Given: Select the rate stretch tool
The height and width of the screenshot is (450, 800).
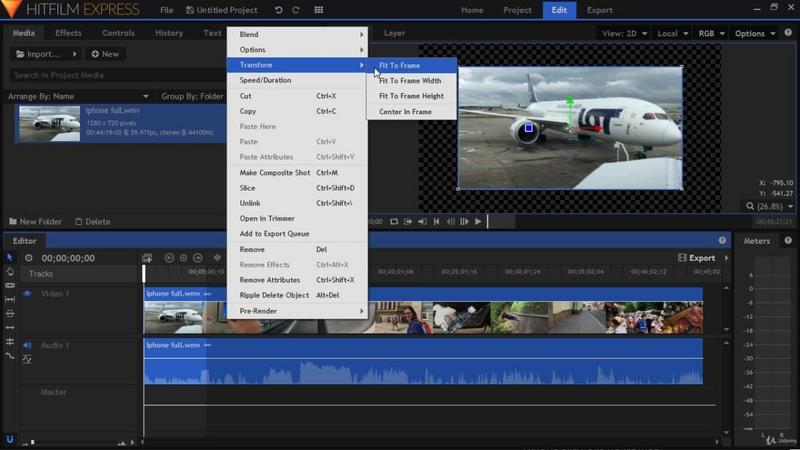Looking at the screenshot, I should (x=10, y=356).
